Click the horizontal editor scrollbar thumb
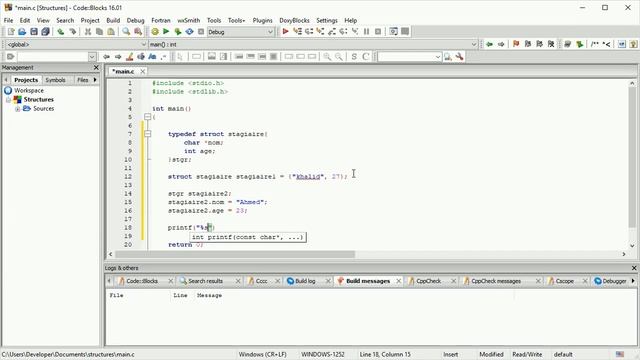 pyautogui.click(x=235, y=254)
